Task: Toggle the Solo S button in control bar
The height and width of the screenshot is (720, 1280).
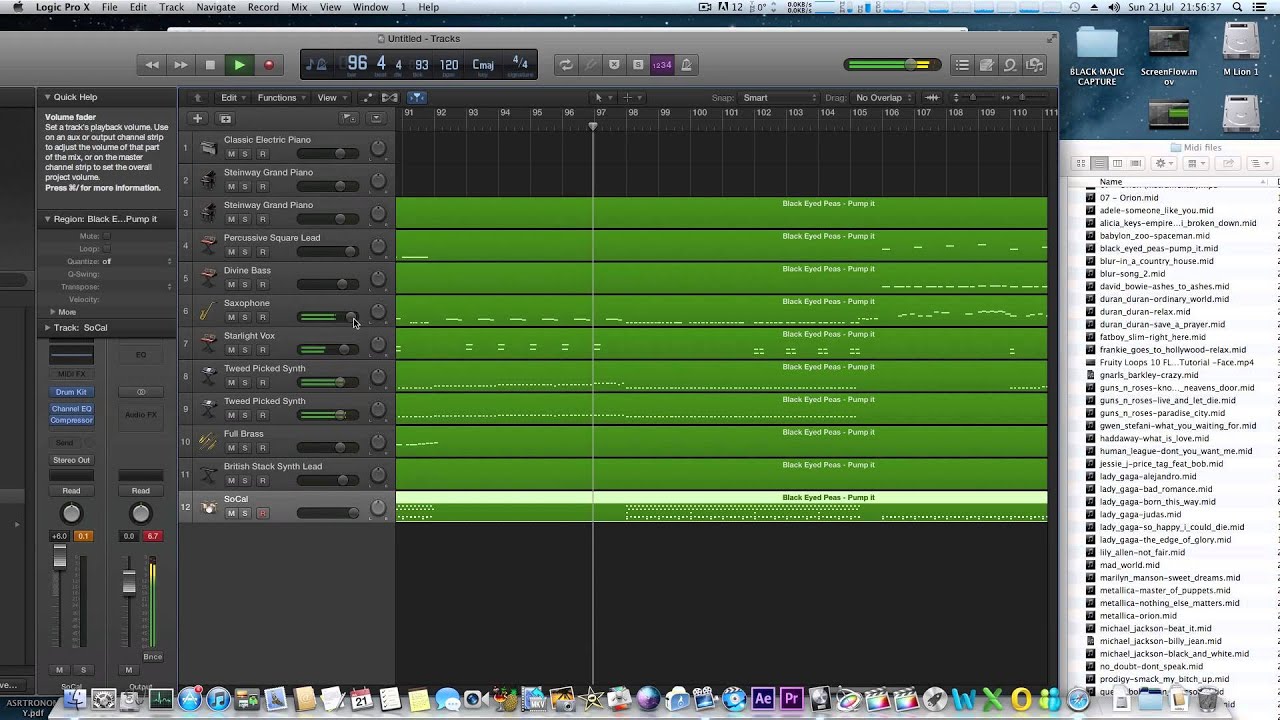Action: click(x=638, y=65)
